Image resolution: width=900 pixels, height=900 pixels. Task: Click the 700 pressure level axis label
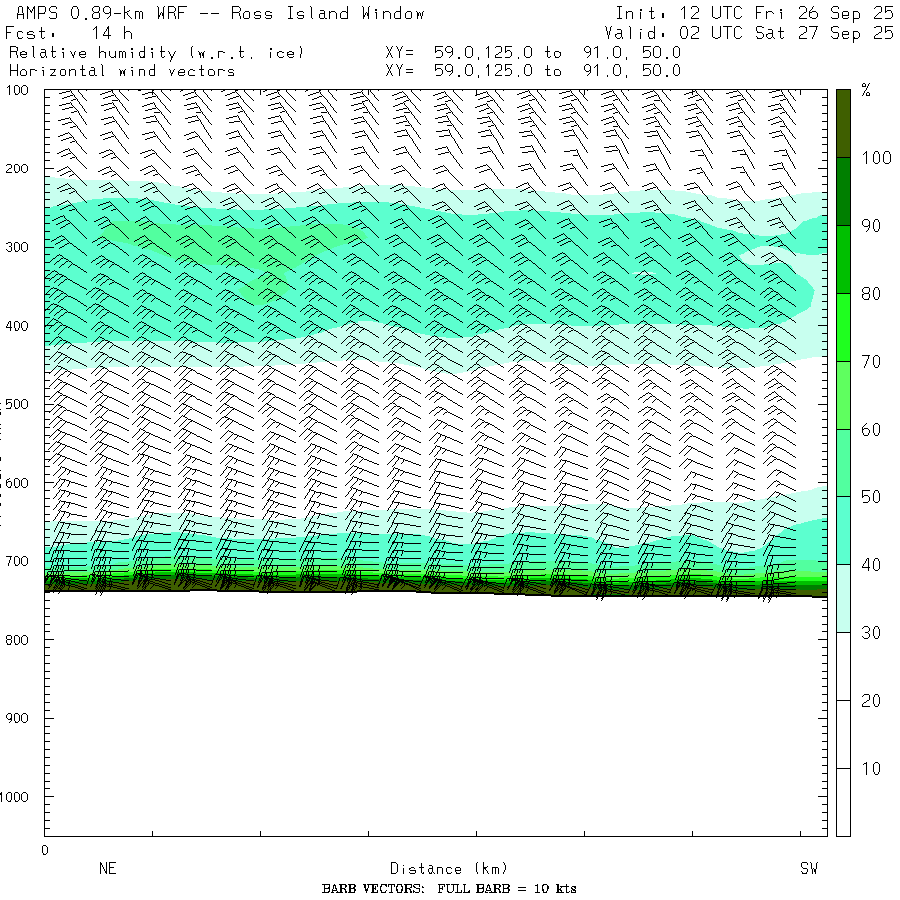pos(17,561)
